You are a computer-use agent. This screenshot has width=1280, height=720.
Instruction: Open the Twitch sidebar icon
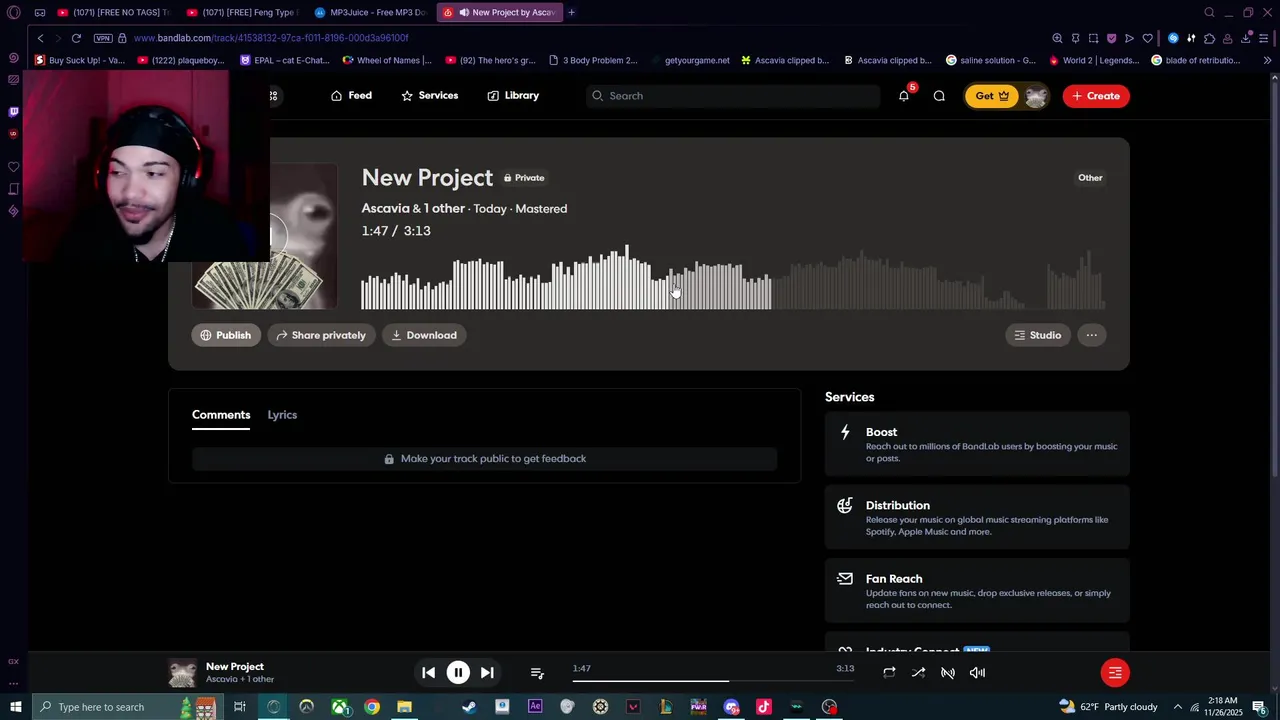coord(13,112)
